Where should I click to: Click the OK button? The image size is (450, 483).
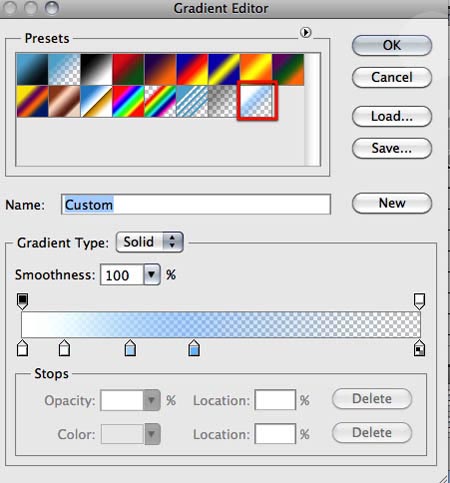392,45
